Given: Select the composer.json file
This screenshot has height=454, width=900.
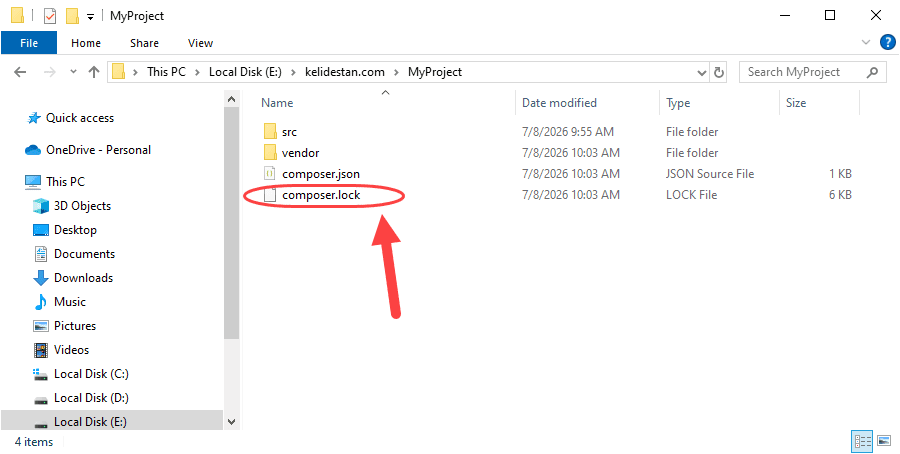Looking at the screenshot, I should (312, 174).
